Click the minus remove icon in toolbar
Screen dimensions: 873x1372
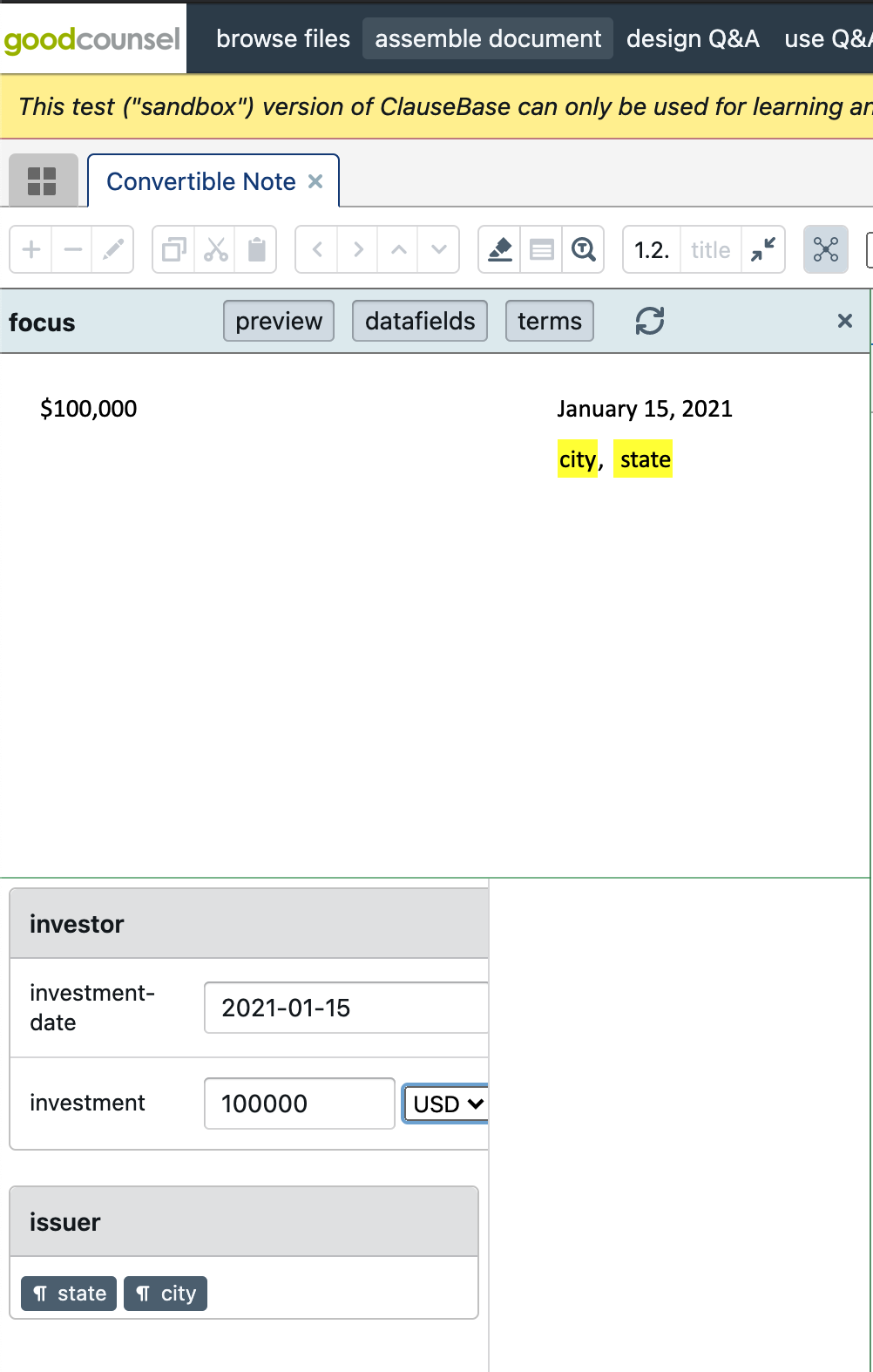(x=73, y=250)
